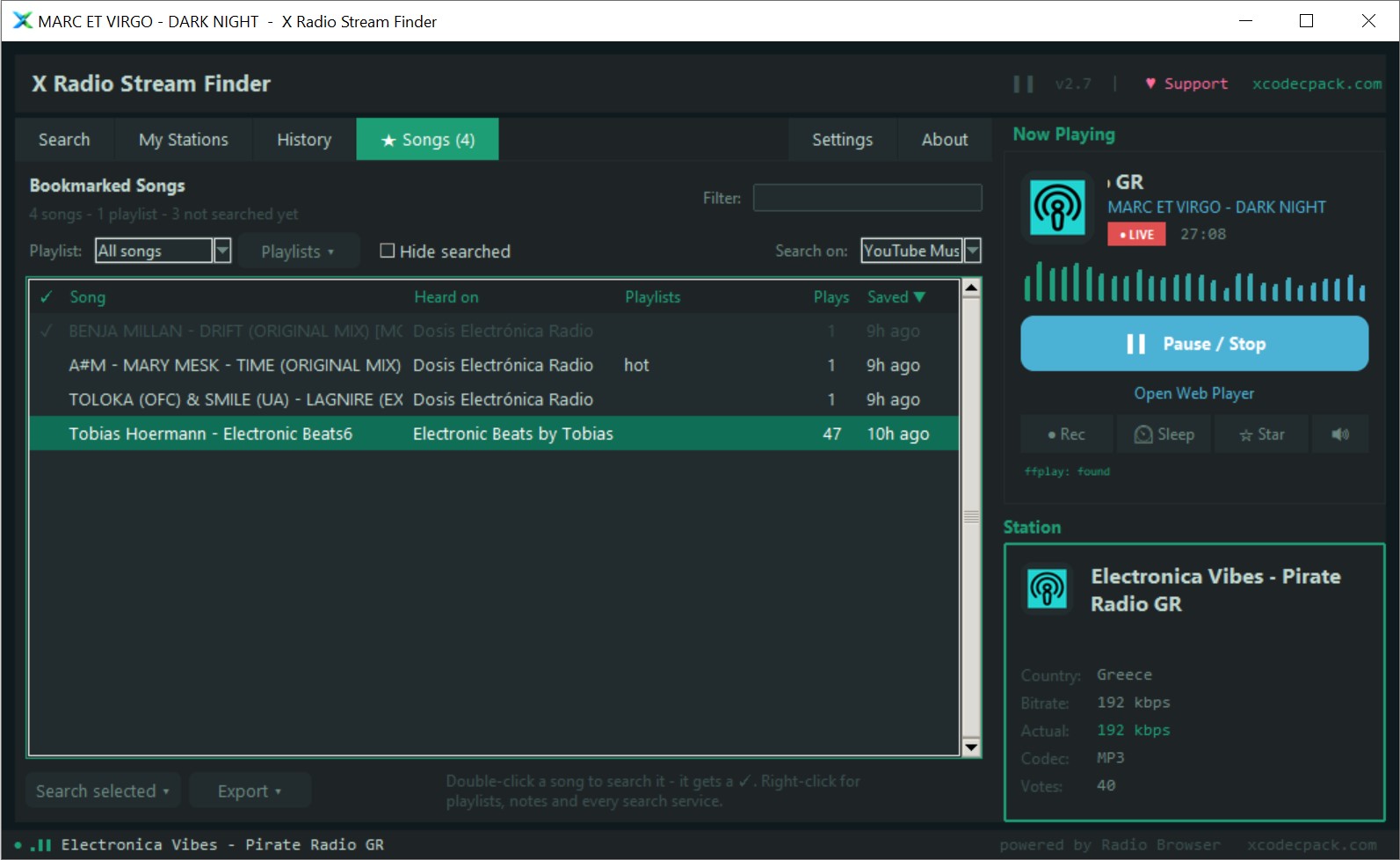Click the song list scroll down arrow

pyautogui.click(x=971, y=747)
